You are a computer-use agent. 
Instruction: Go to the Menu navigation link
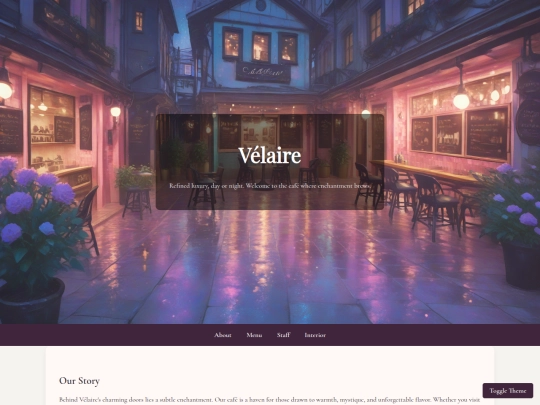[254, 335]
